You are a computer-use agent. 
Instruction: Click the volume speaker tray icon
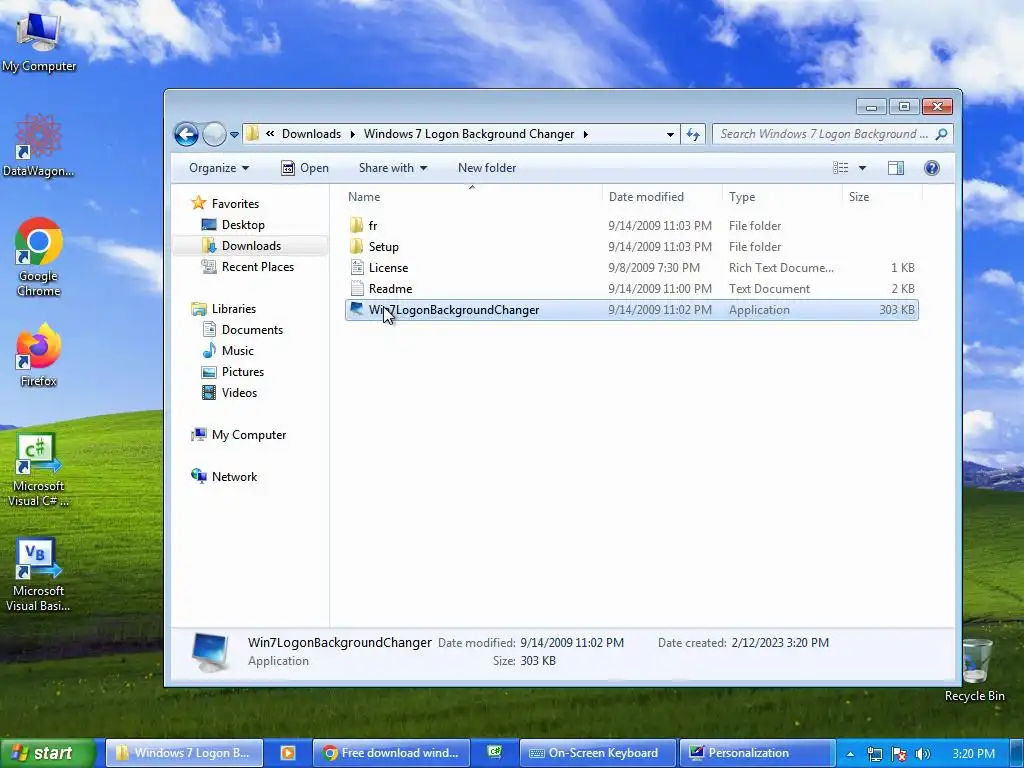[x=922, y=754]
